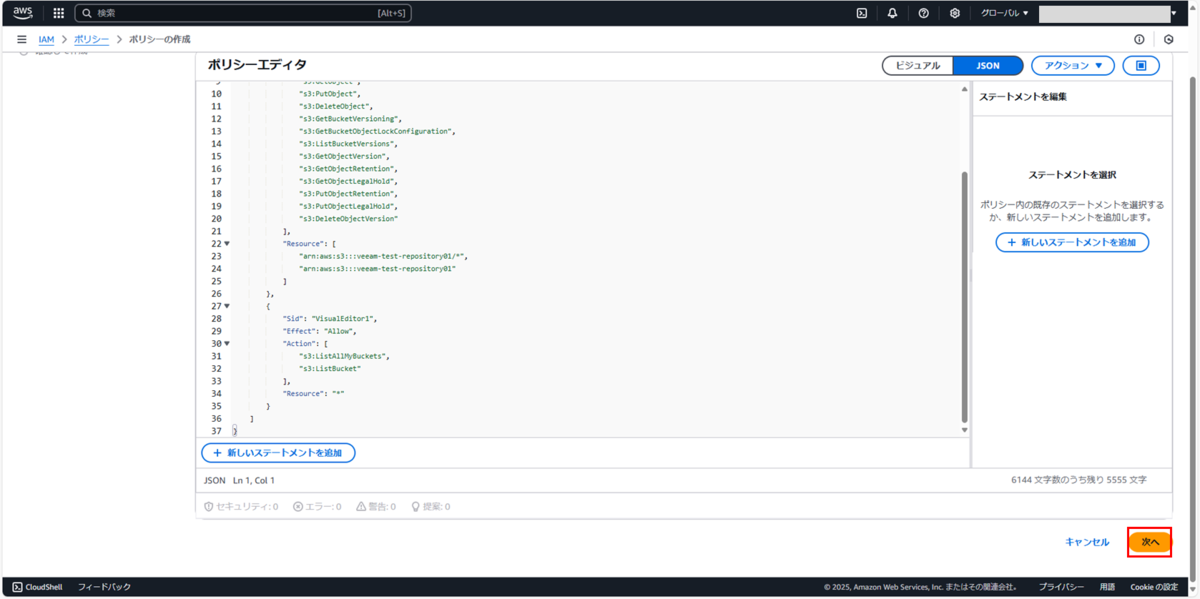Image resolution: width=1200 pixels, height=599 pixels.
Task: Click the "Resource": "*" line
Action: [314, 394]
